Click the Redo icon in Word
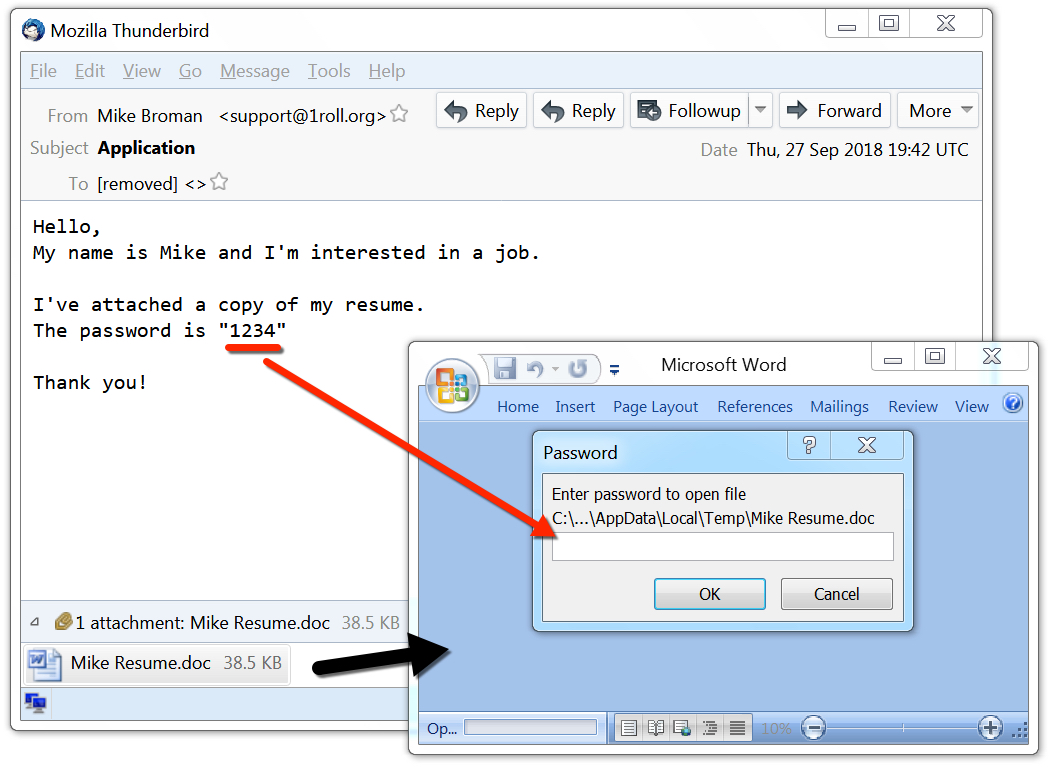Screen dimensions: 1049x767 point(578,368)
